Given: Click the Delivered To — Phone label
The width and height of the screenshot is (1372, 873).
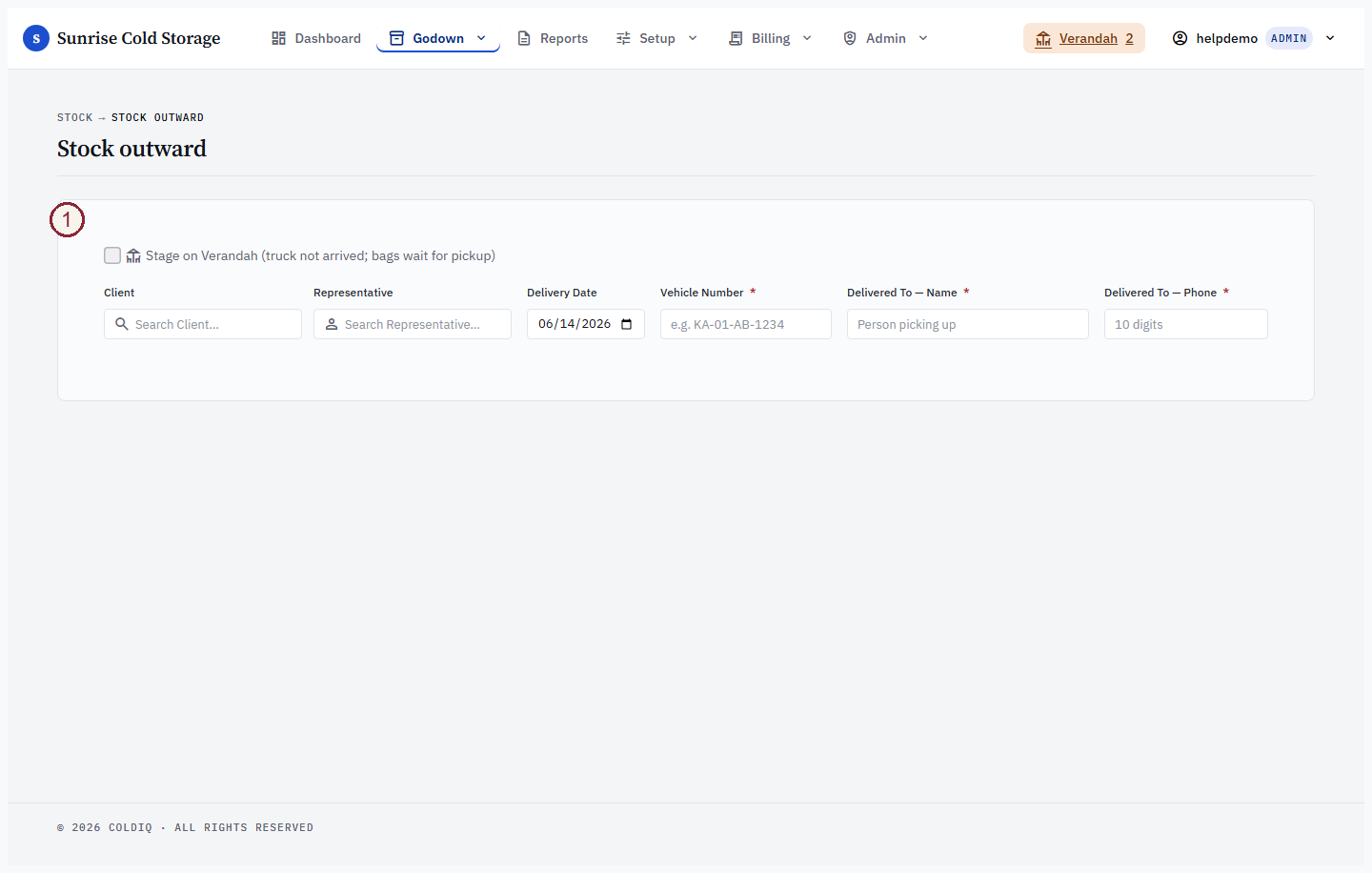Looking at the screenshot, I should (1160, 293).
